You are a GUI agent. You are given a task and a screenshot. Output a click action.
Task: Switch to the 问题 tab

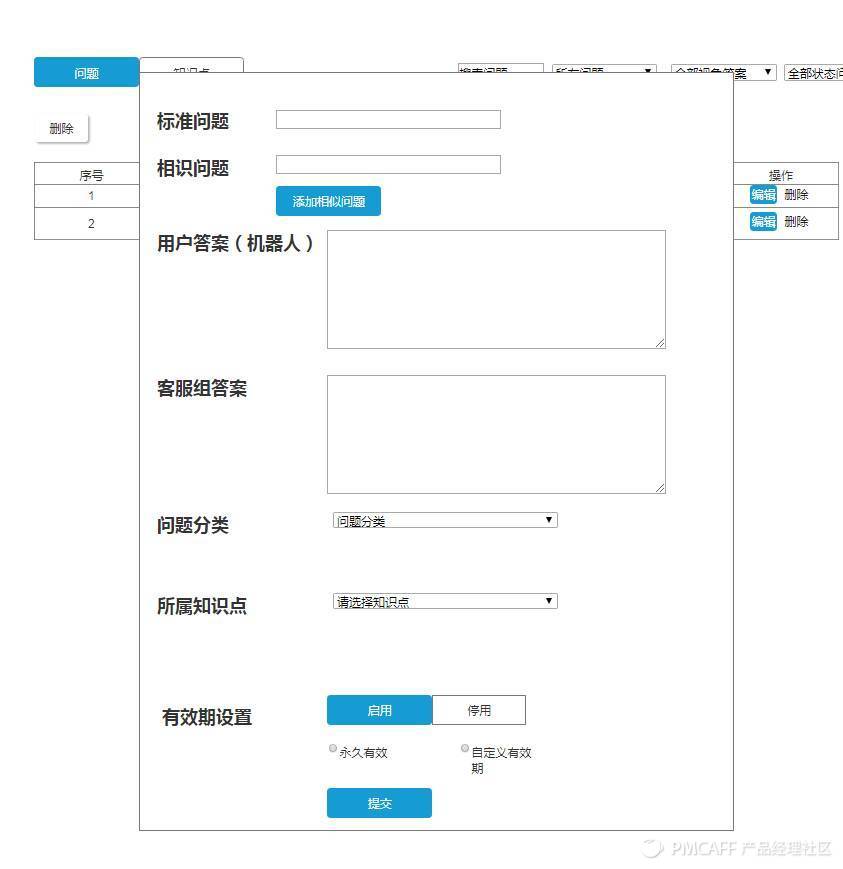(85, 72)
